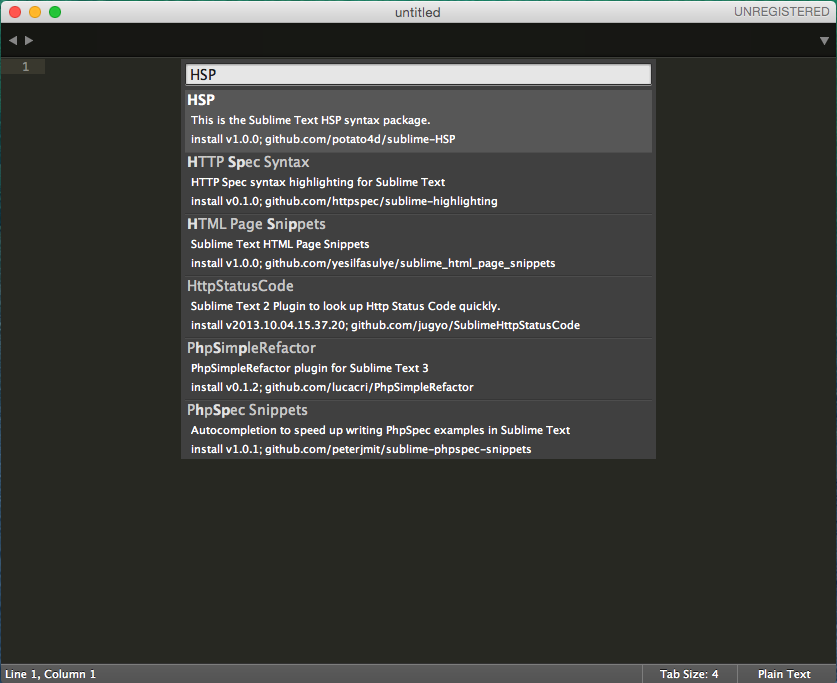Select the HttpStatusCode package

(418, 307)
